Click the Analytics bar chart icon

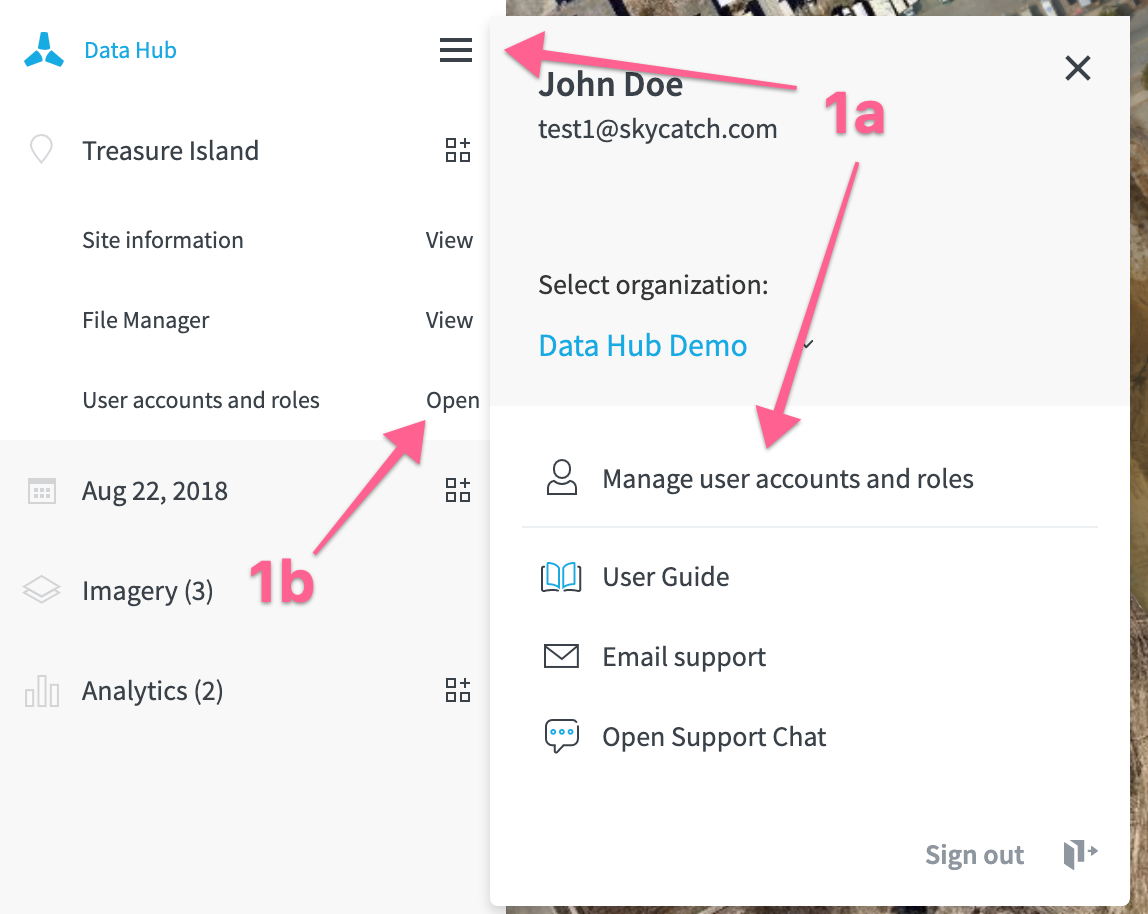tap(42, 691)
